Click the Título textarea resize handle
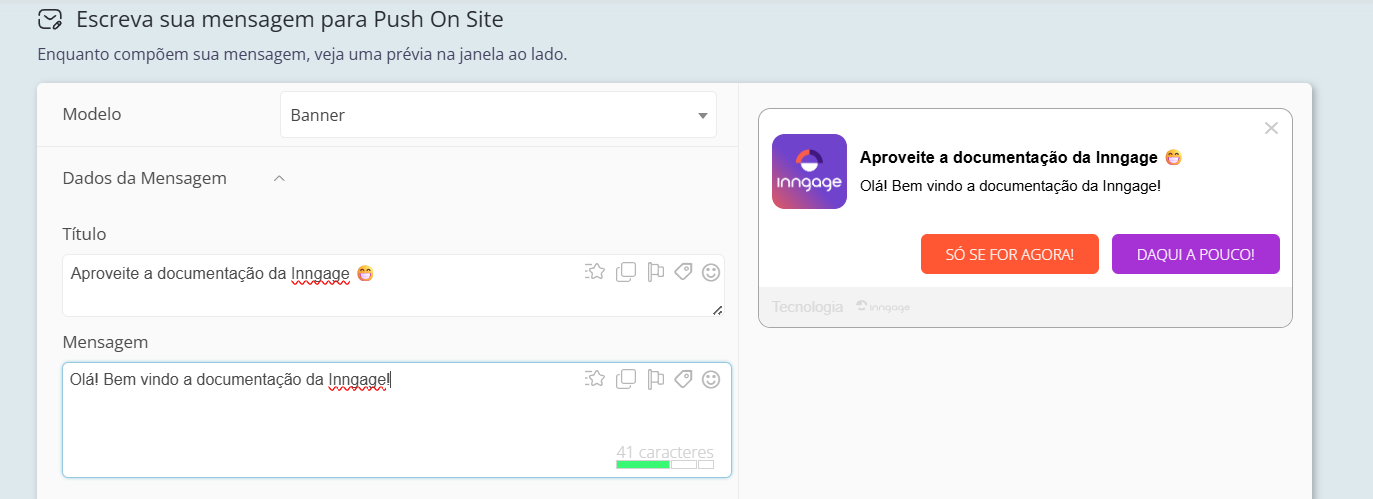This screenshot has height=499, width=1373. tap(717, 310)
